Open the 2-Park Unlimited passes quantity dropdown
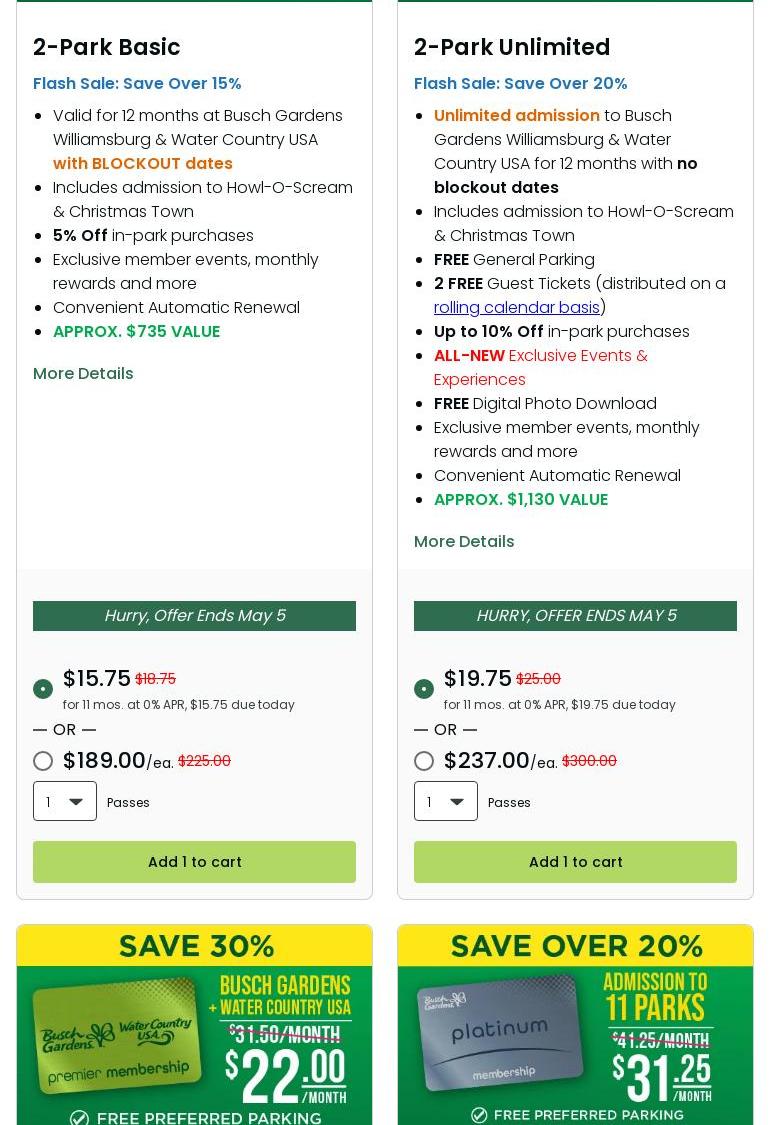This screenshot has width=770, height=1125. pyautogui.click(x=446, y=801)
